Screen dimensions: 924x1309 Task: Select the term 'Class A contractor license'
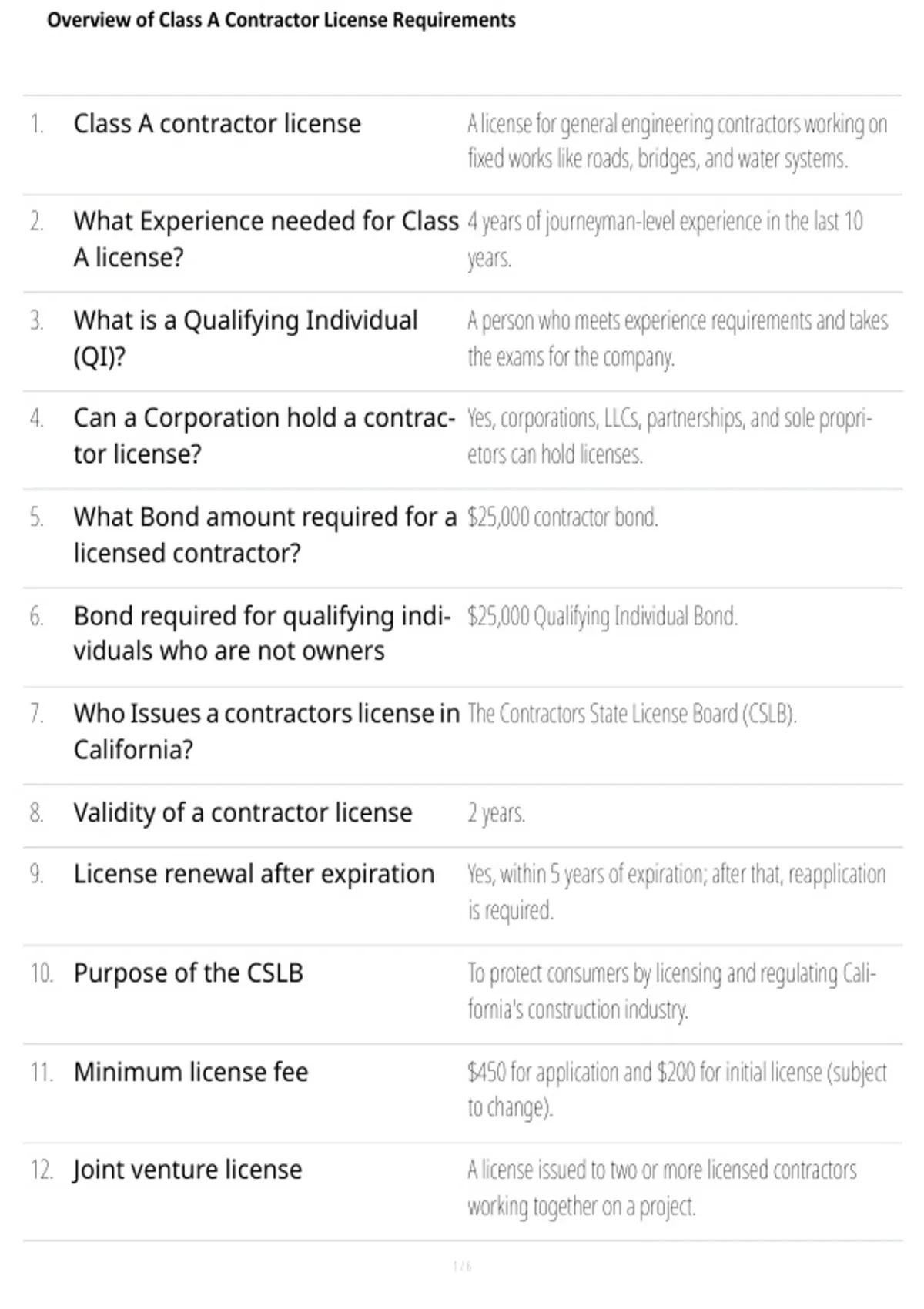(x=217, y=123)
